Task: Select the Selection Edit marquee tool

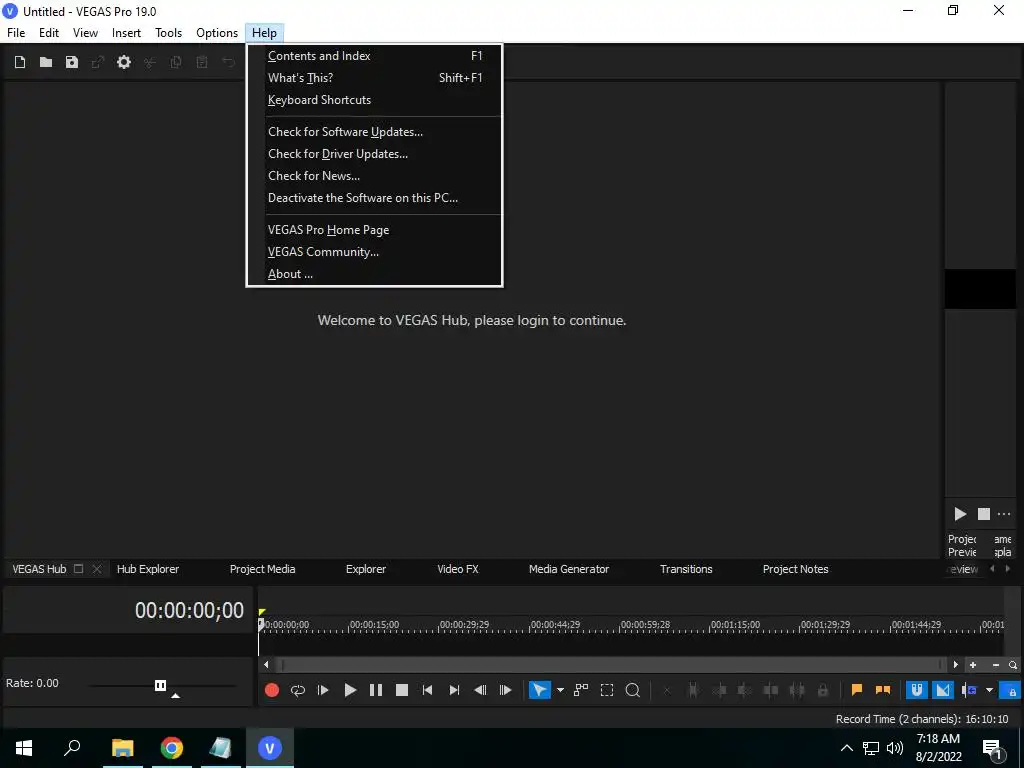Action: (607, 690)
